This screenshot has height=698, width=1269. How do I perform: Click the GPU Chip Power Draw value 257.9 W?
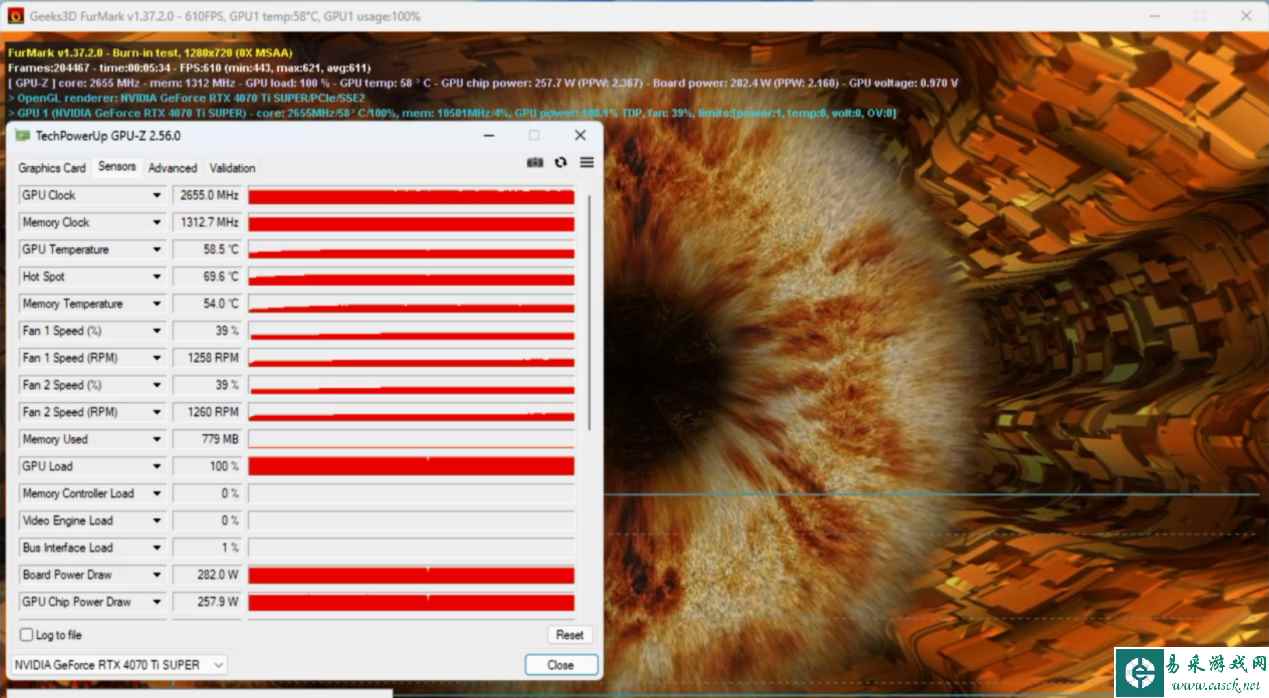[208, 602]
